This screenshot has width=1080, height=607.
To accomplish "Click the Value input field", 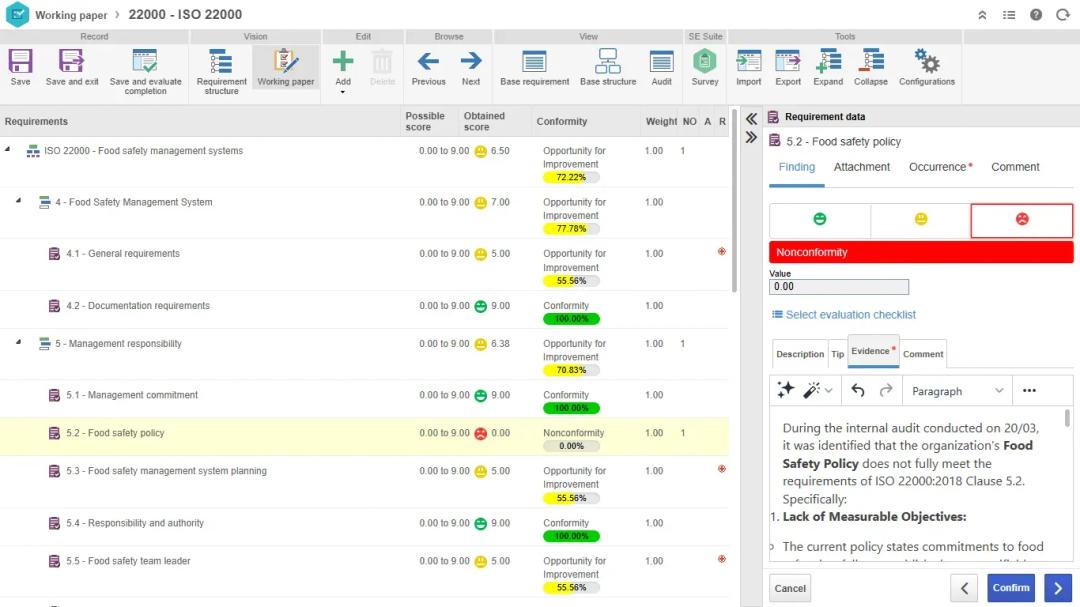I will (x=839, y=287).
